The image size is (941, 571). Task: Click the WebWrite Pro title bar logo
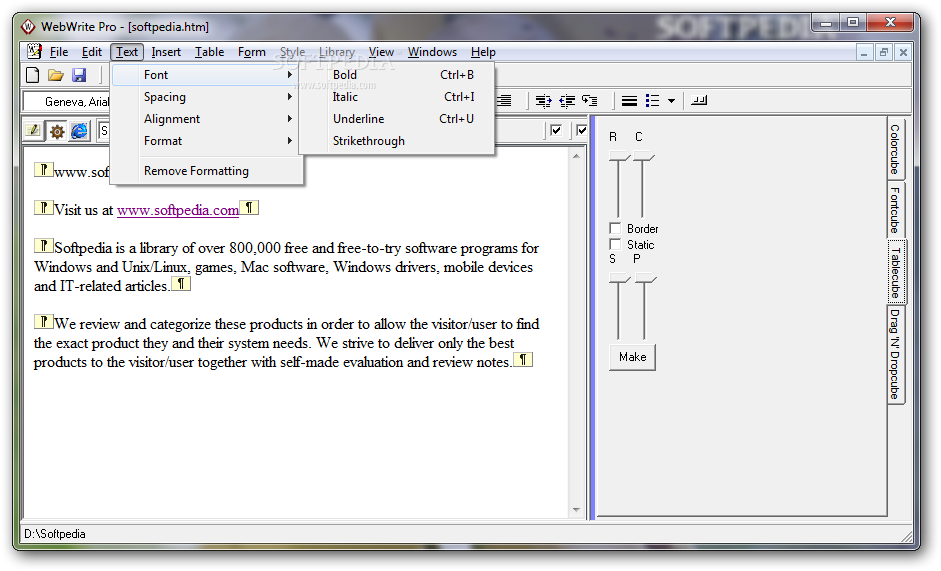tap(28, 26)
